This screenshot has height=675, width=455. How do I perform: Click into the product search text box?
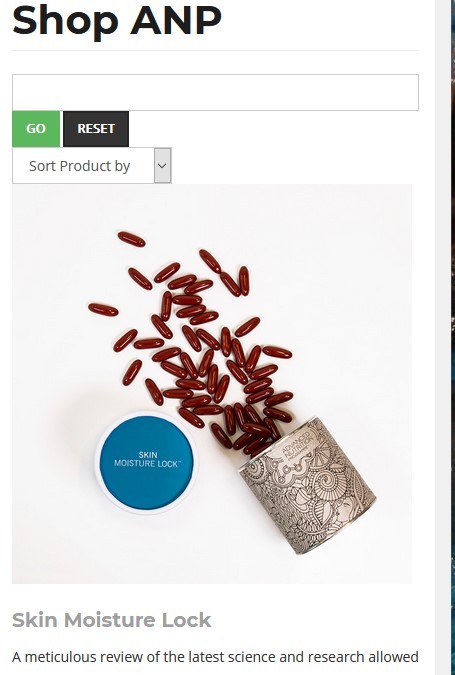tap(215, 93)
